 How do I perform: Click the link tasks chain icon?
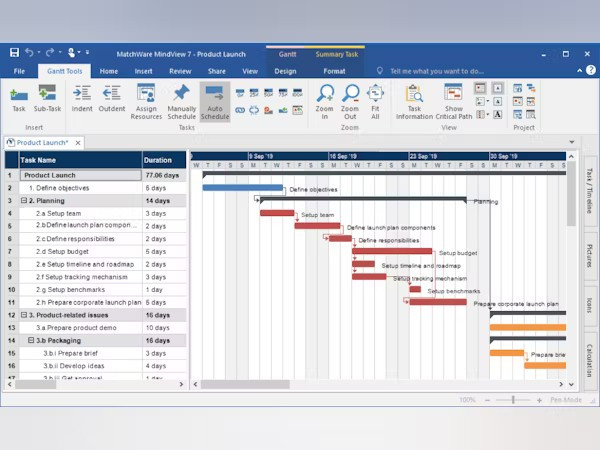pos(240,110)
